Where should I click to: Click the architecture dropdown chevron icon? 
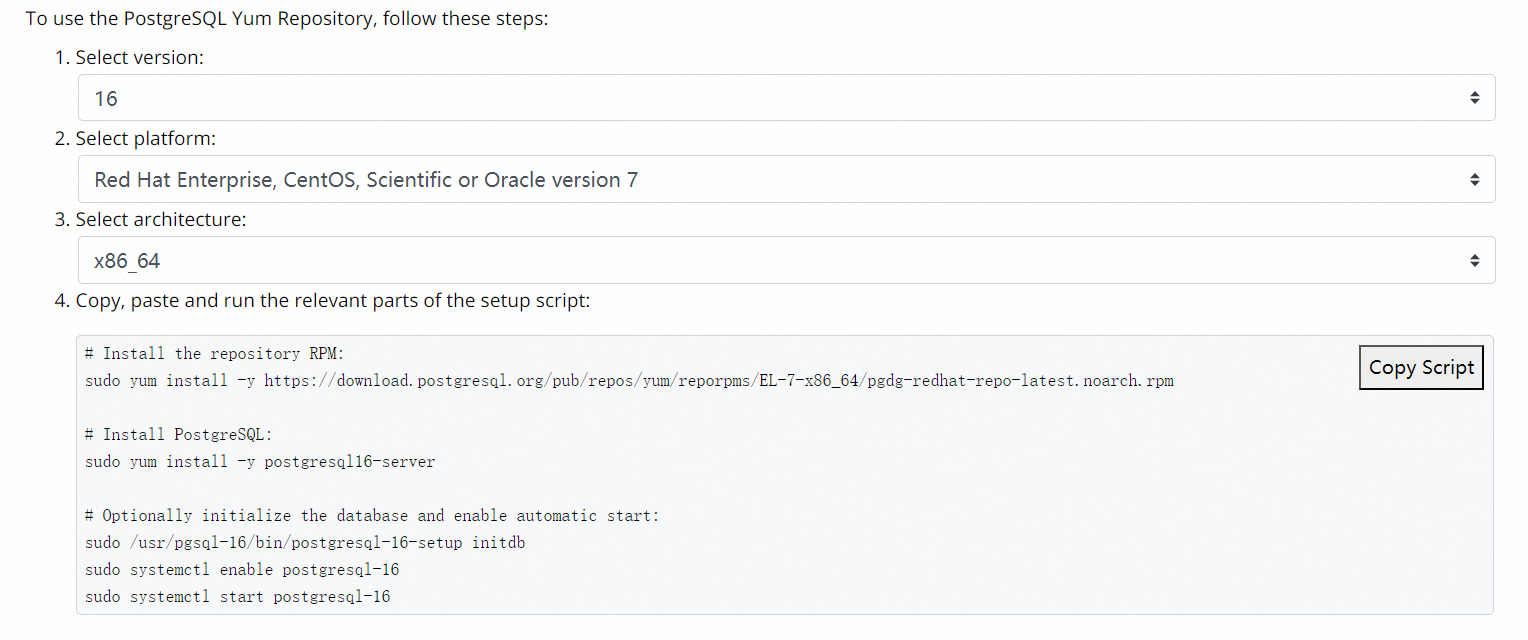tap(1474, 260)
